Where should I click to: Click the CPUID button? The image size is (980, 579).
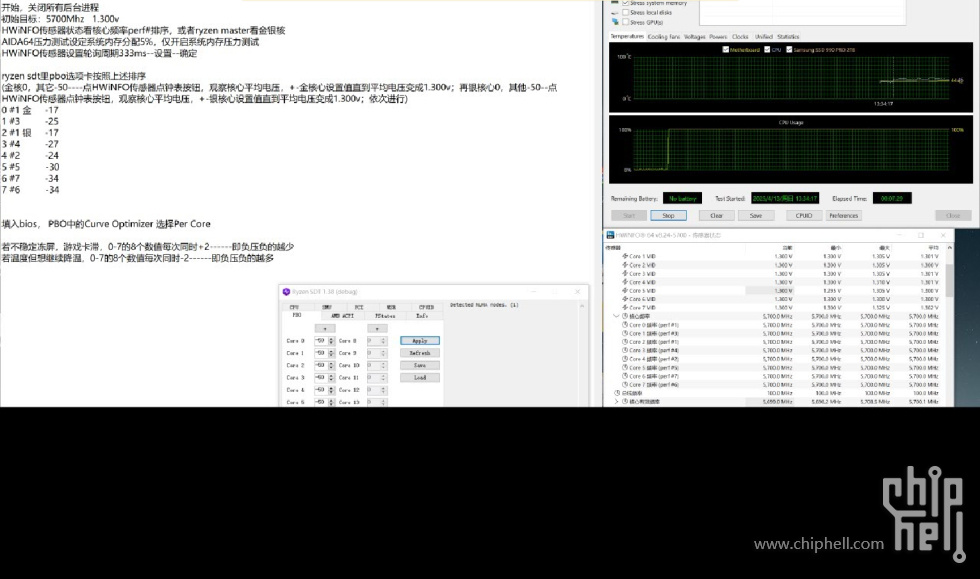click(x=804, y=216)
